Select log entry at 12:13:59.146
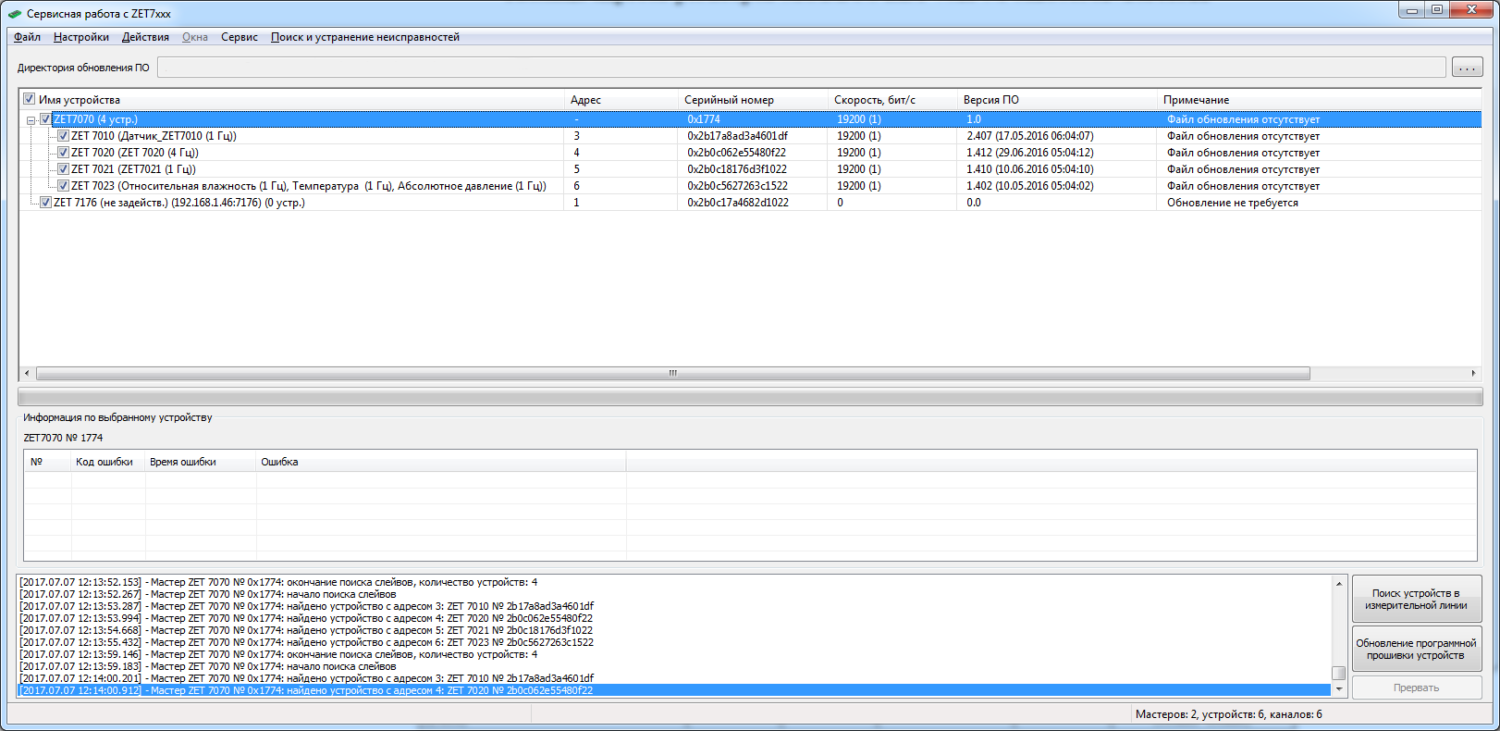The image size is (1500, 731). pos(675,654)
